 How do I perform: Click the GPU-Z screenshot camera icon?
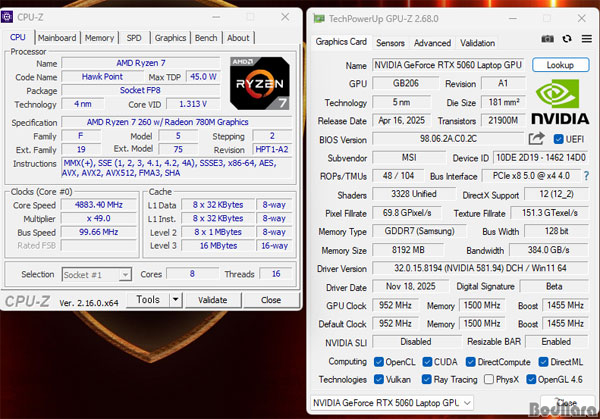tap(548, 40)
